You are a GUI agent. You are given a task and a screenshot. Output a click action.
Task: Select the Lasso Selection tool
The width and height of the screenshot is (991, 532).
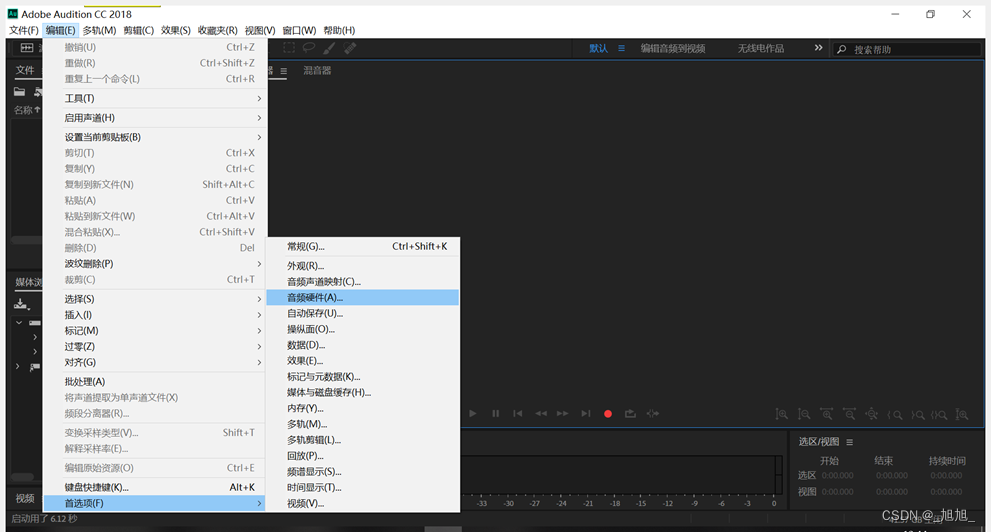(308, 48)
